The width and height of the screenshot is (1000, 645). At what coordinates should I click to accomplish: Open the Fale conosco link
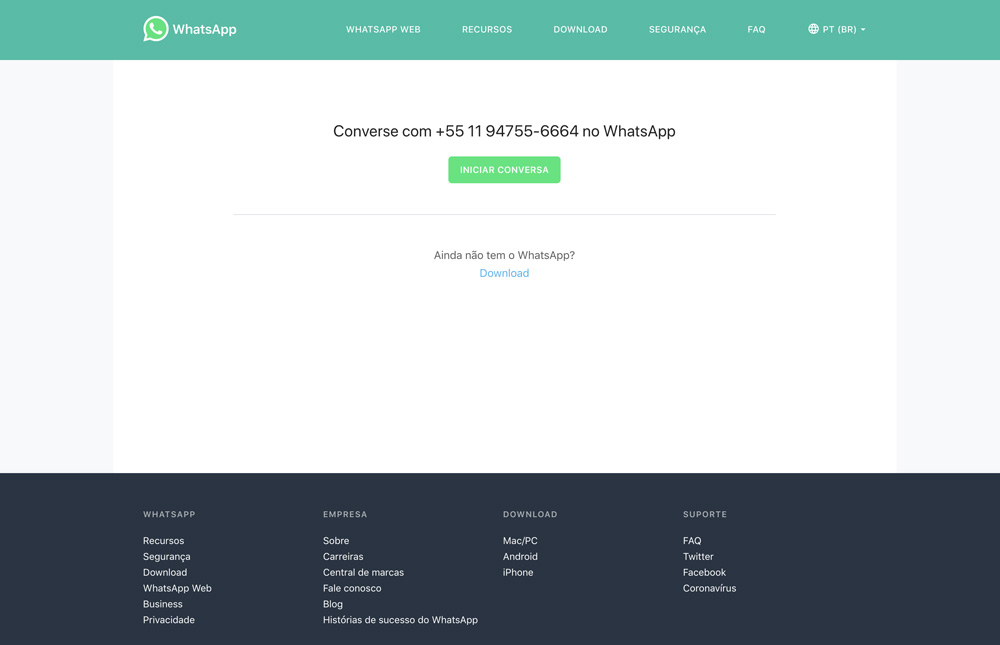tap(351, 588)
